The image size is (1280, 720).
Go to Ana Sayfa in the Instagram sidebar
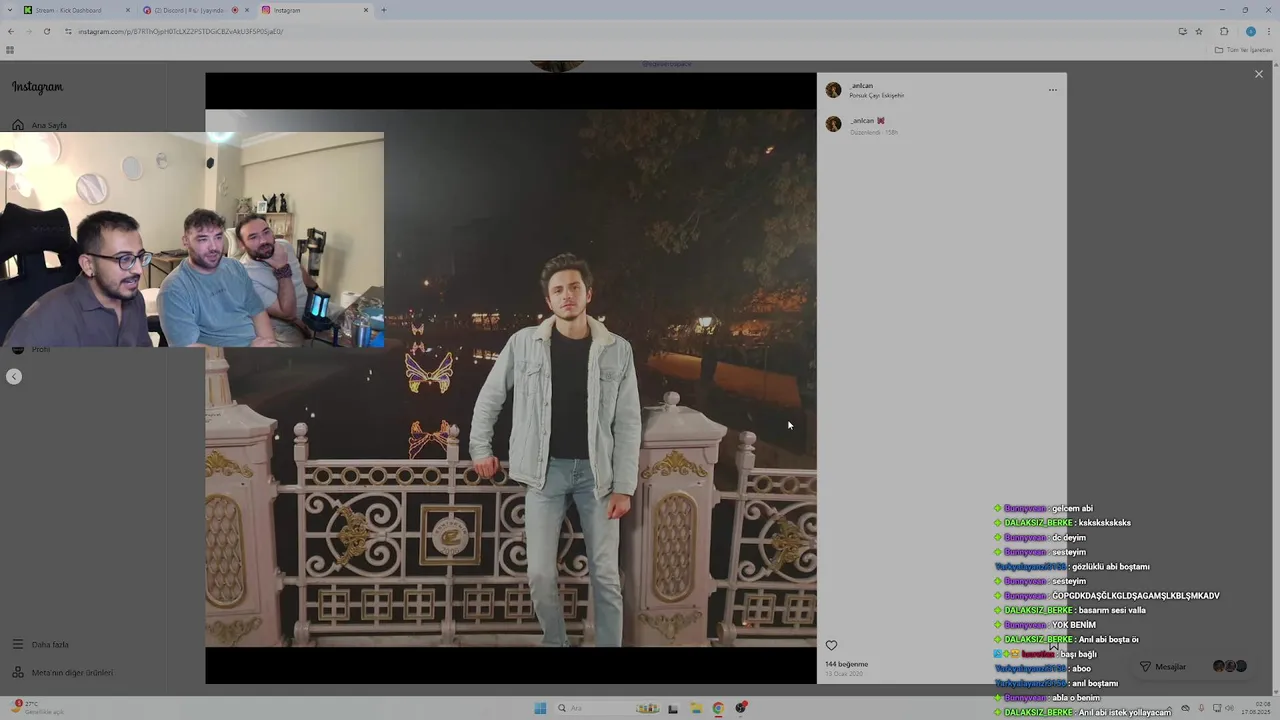pos(40,125)
